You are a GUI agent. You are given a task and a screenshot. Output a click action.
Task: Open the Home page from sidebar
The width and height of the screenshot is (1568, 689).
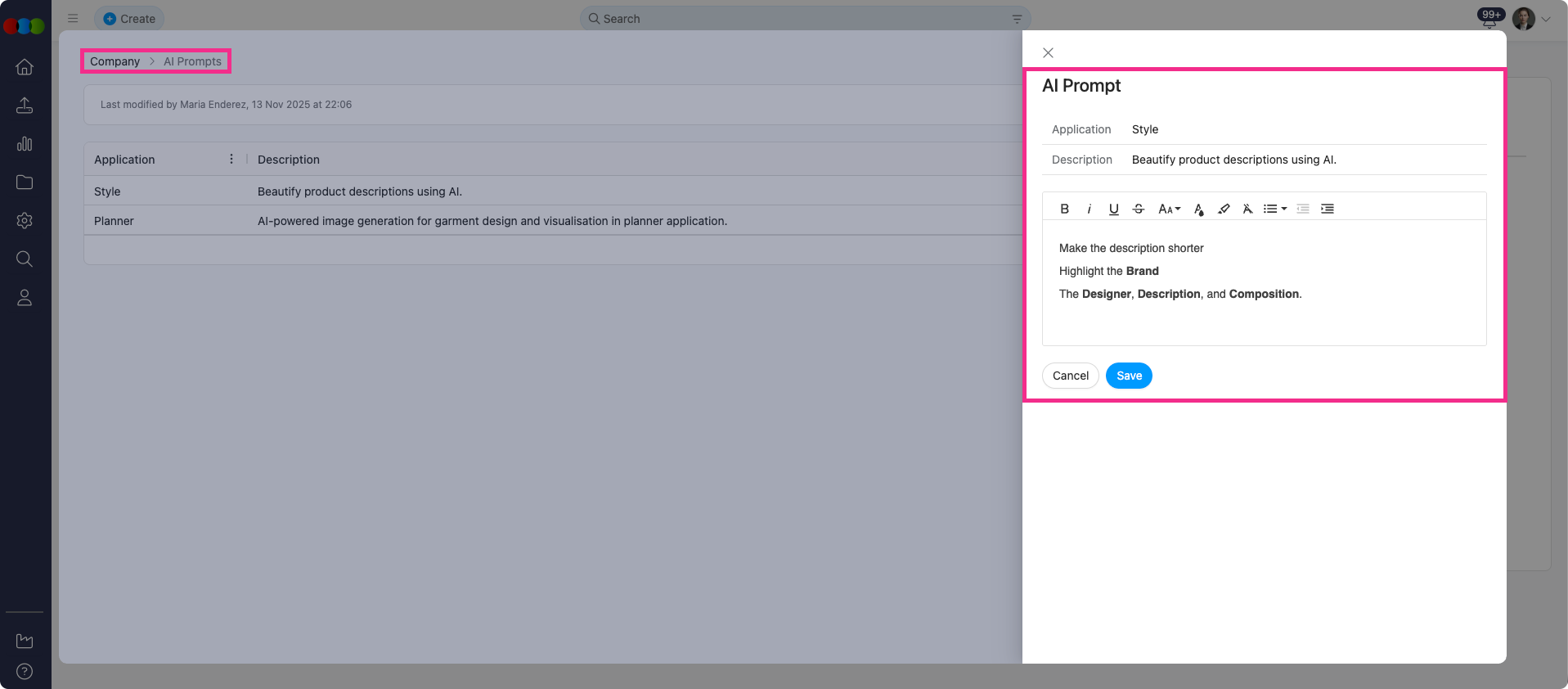(25, 67)
